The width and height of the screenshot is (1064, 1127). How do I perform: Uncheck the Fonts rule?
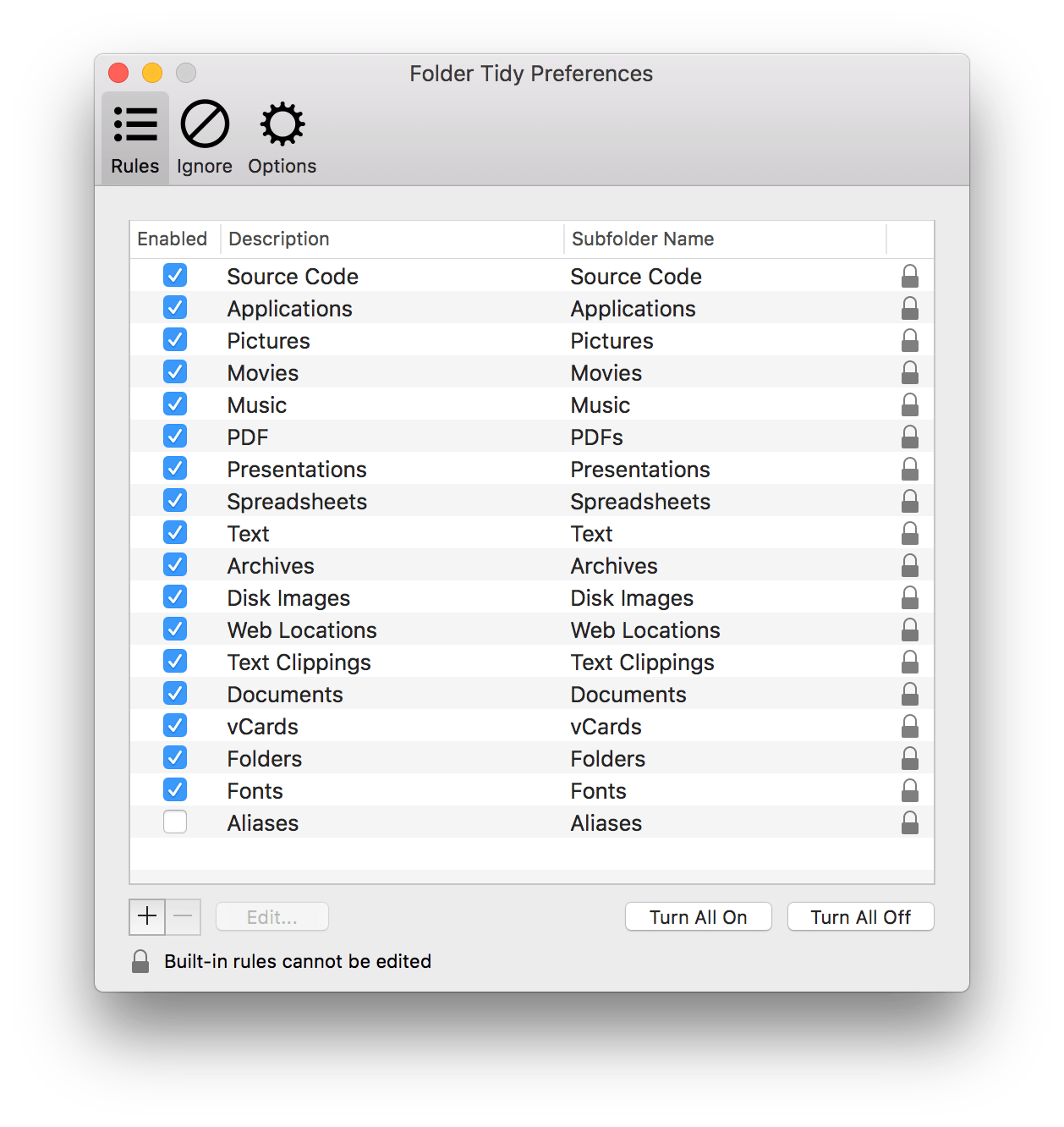coord(175,789)
